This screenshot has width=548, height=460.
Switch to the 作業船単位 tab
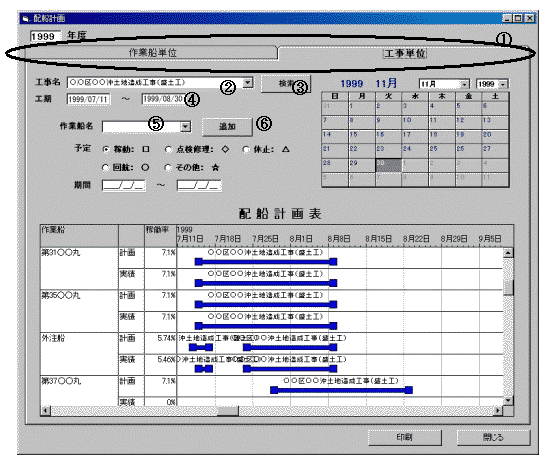(152, 52)
